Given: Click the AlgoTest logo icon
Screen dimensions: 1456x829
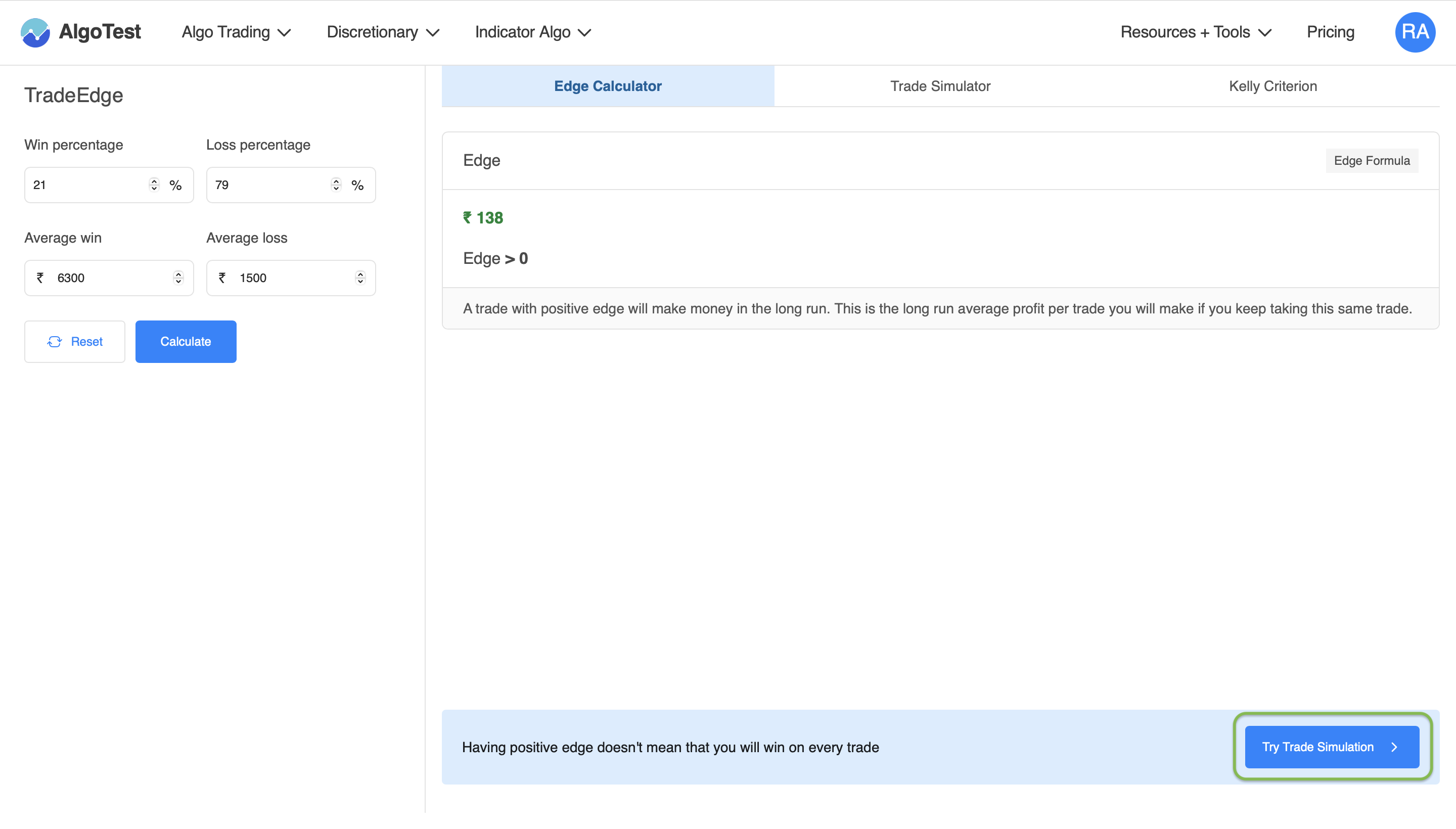Looking at the screenshot, I should [35, 32].
